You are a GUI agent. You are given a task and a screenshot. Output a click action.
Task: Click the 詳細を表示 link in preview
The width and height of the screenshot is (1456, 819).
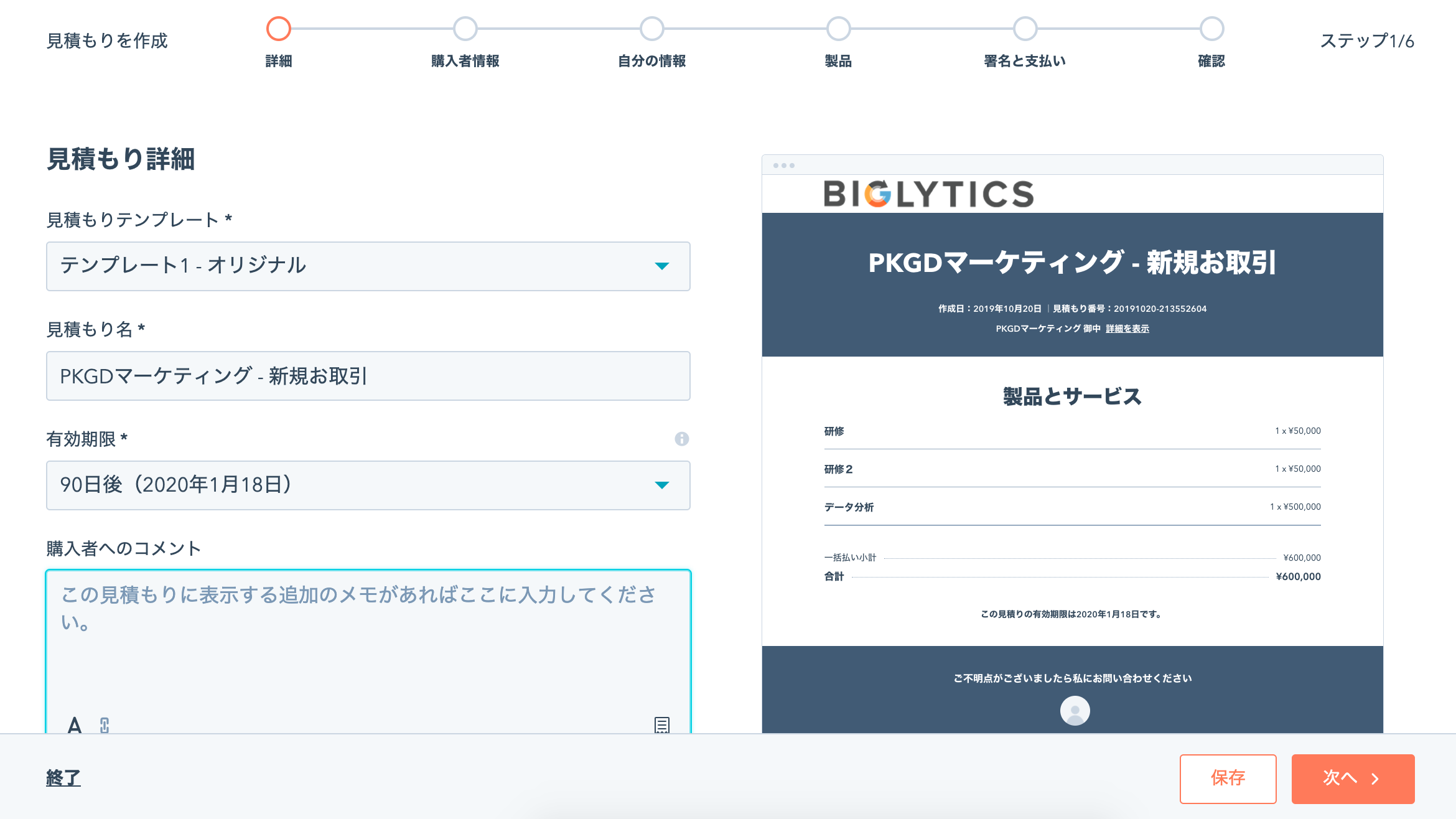click(1127, 329)
